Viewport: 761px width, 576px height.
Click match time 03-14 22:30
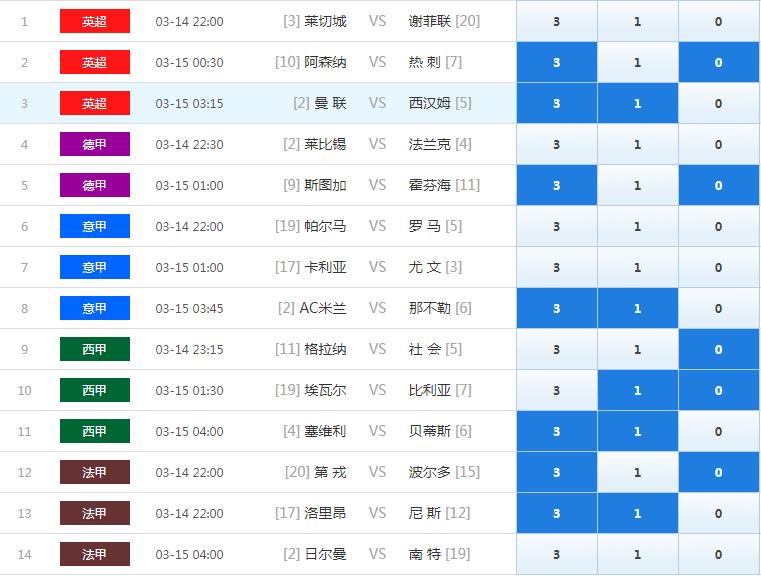[x=189, y=145]
